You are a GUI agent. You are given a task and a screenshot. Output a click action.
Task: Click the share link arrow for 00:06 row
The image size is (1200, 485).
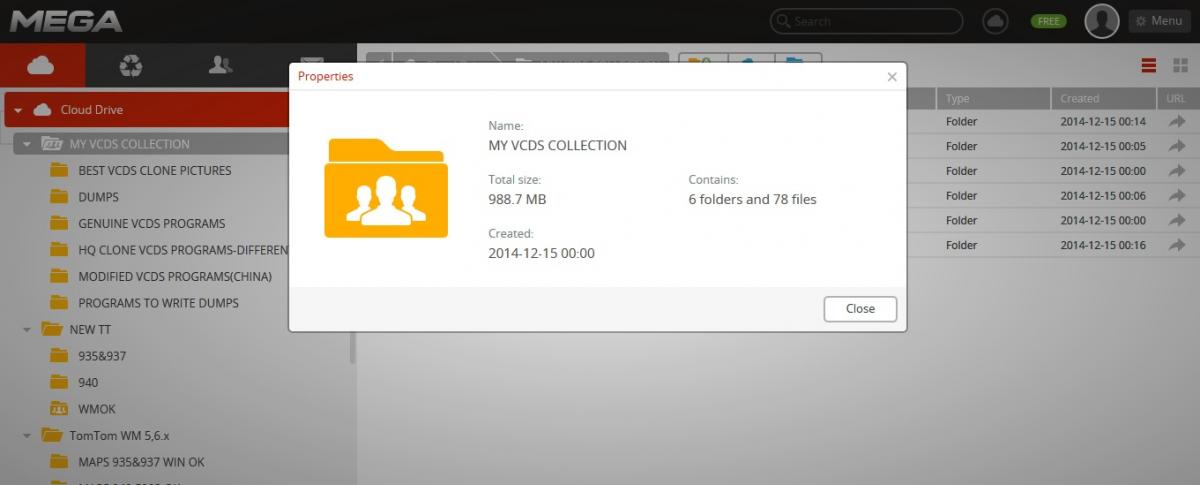click(x=1176, y=196)
